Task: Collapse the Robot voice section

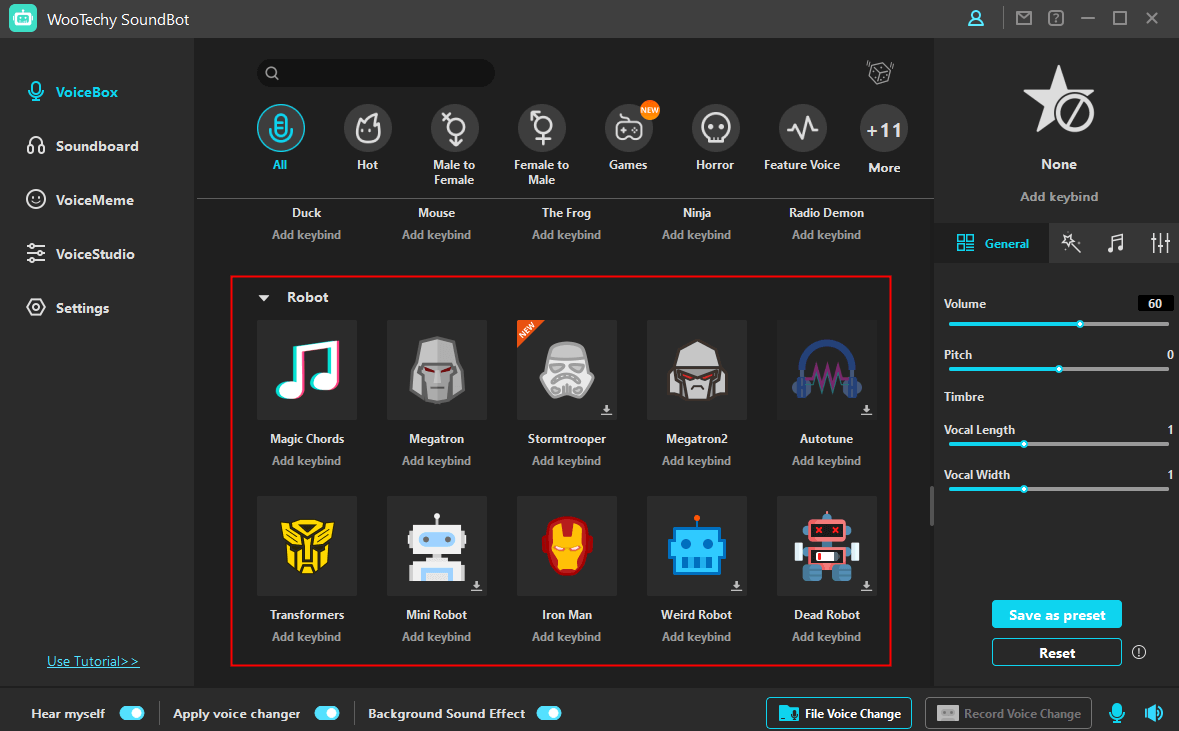Action: [264, 298]
